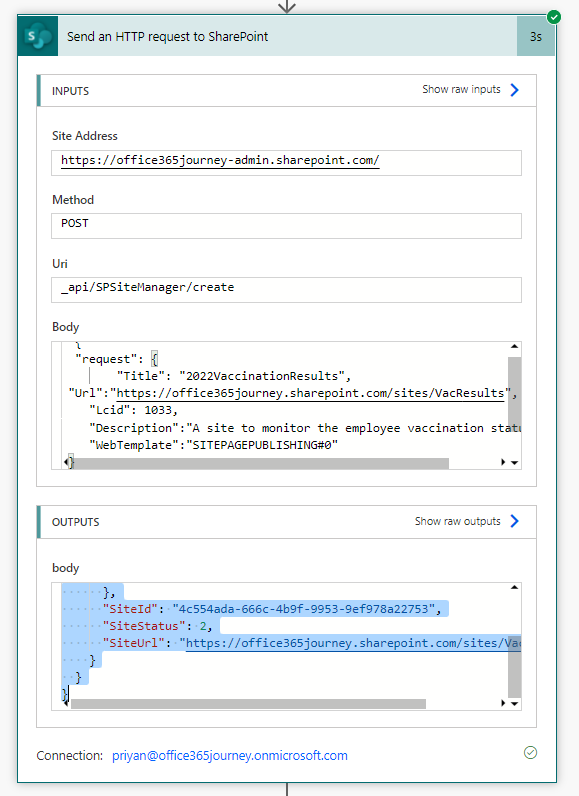Viewport: 579px width, 796px height.
Task: Click the VacResults Url in the request body
Action: point(310,393)
